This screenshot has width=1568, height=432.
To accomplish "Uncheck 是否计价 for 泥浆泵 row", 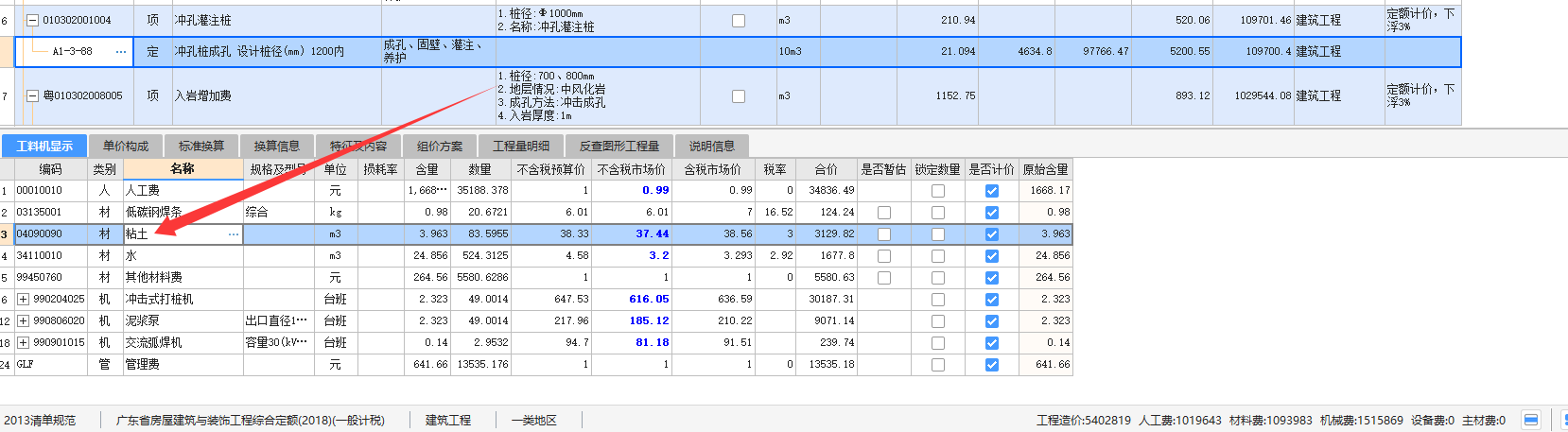I will point(992,321).
